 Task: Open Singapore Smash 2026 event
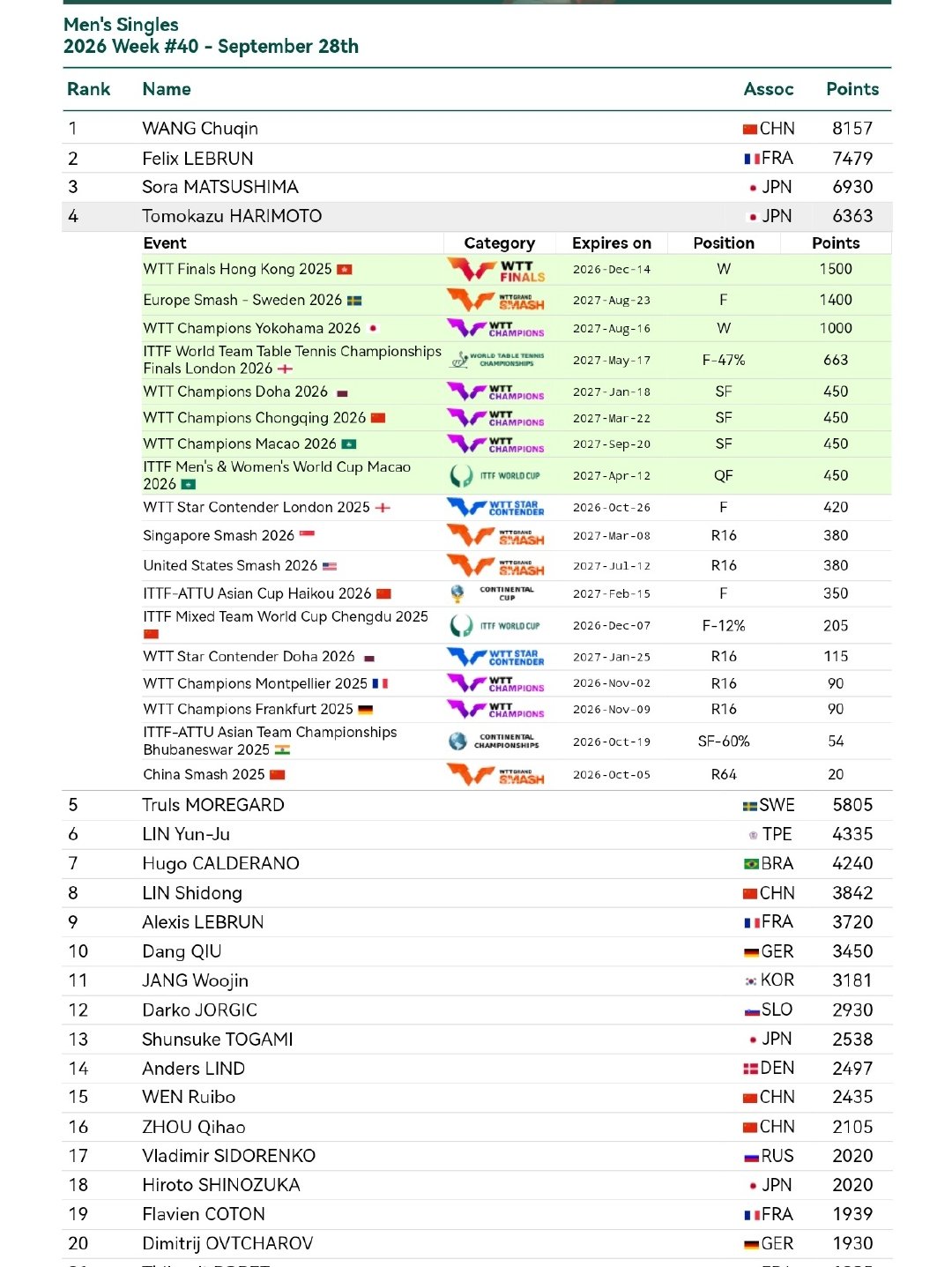(219, 535)
